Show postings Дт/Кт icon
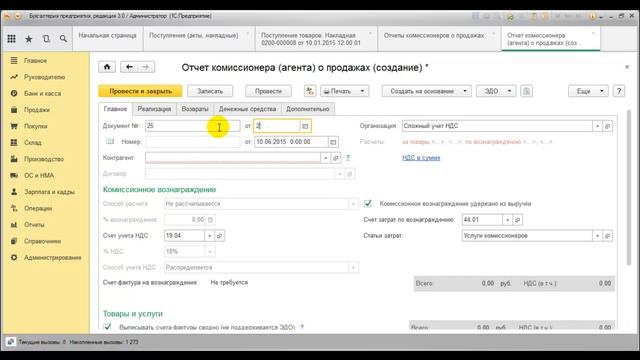The height and width of the screenshot is (360, 640). (310, 91)
